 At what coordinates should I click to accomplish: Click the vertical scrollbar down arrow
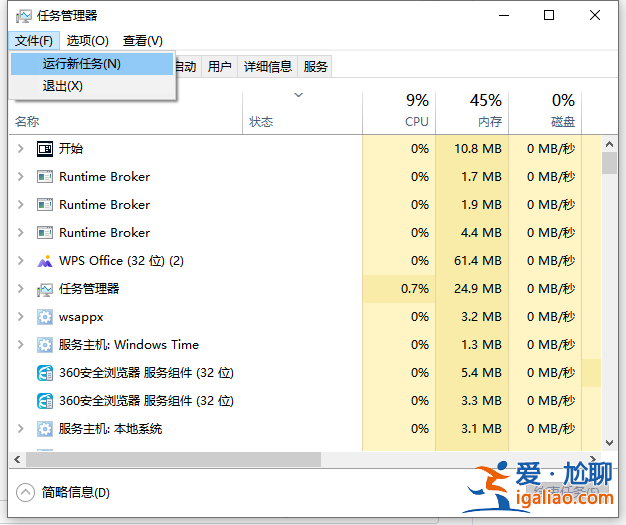(x=609, y=443)
